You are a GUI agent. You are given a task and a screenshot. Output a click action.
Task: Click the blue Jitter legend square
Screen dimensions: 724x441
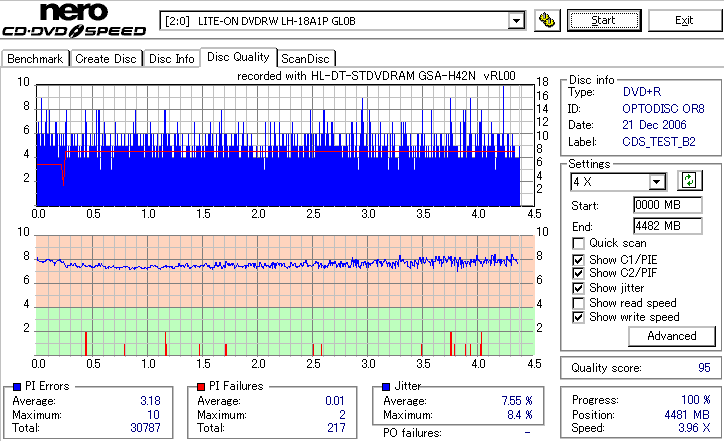[386, 387]
